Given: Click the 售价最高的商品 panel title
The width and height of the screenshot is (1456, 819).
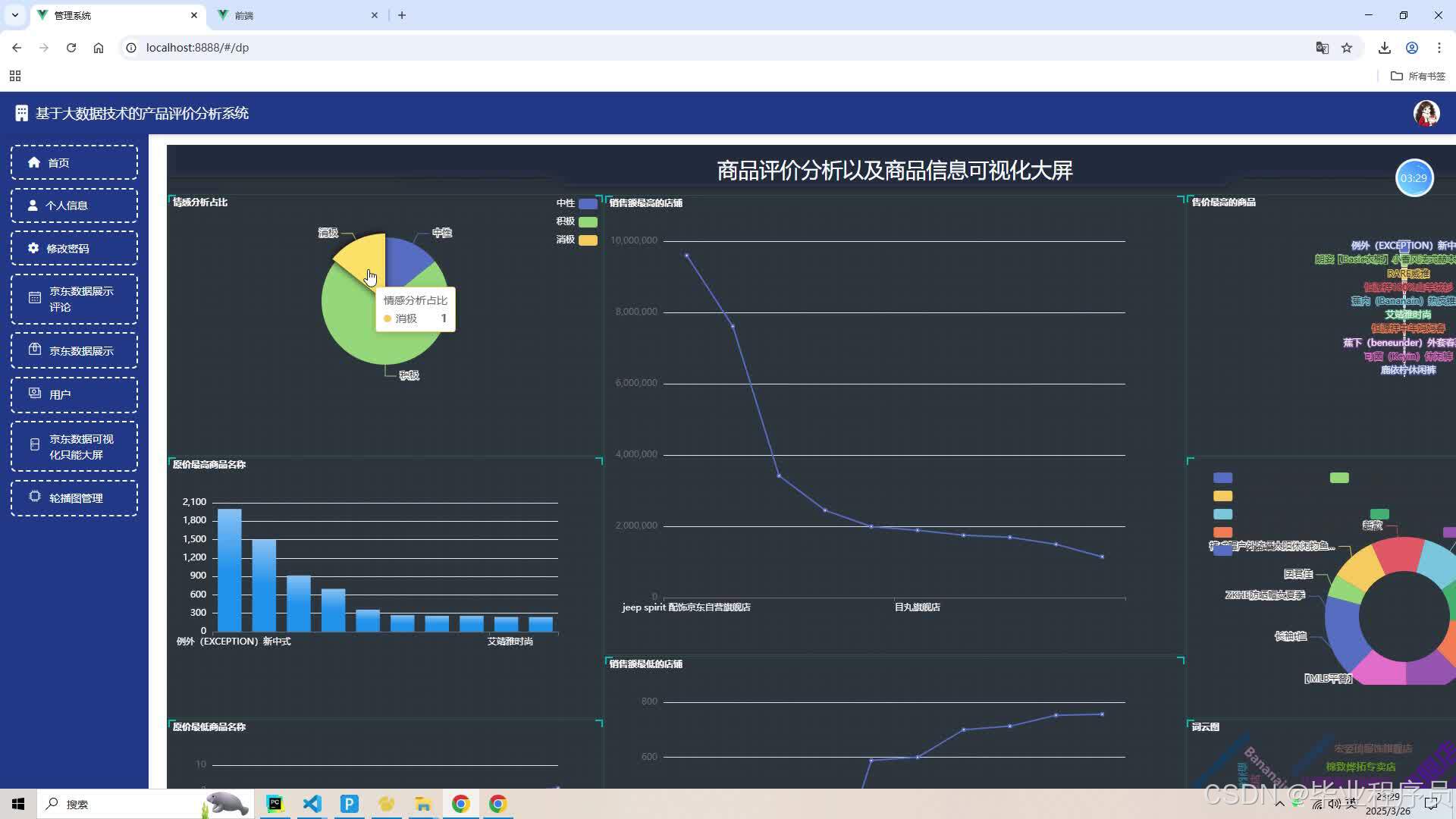Looking at the screenshot, I should point(1223,202).
